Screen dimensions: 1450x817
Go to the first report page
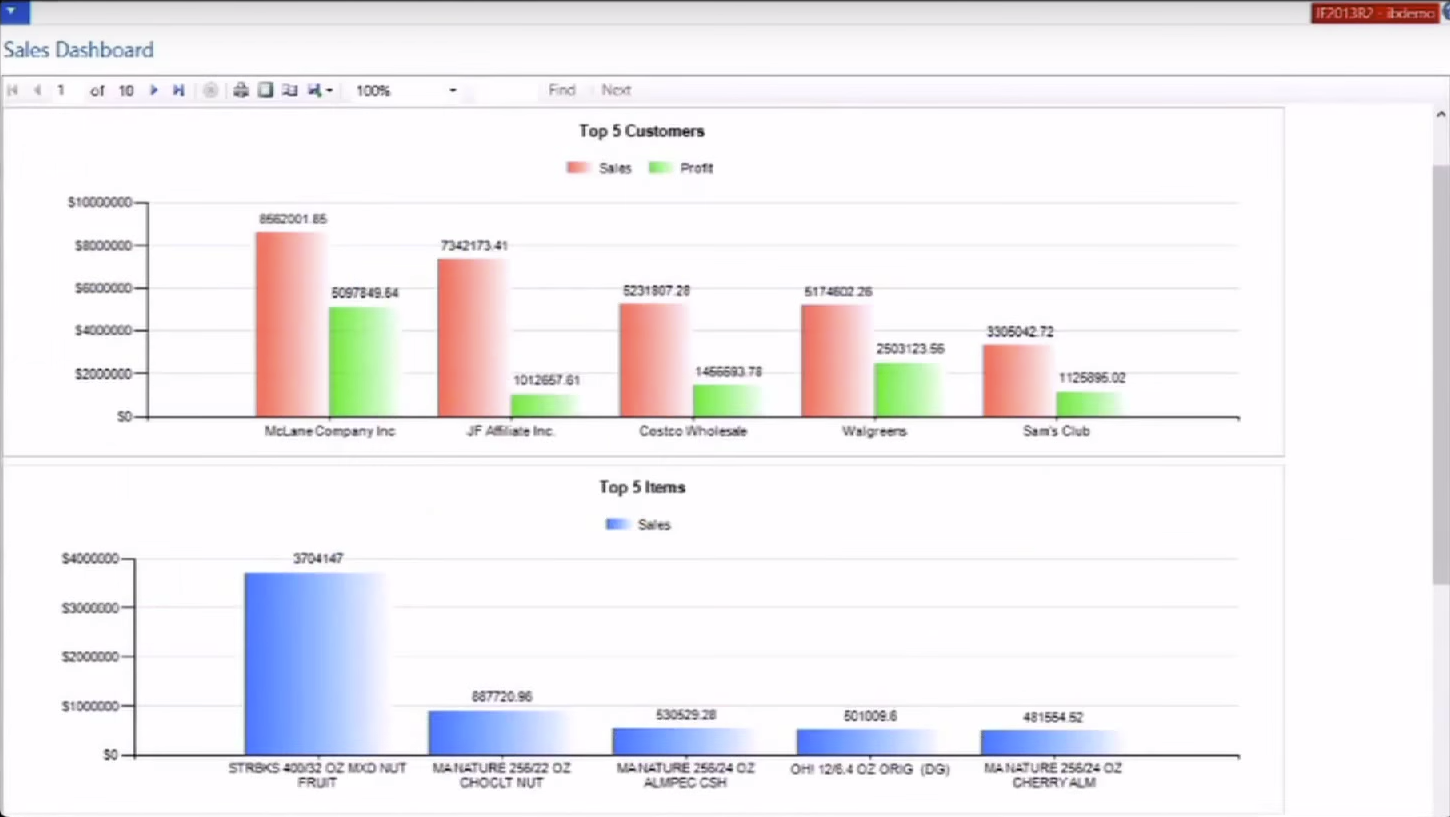[x=13, y=90]
